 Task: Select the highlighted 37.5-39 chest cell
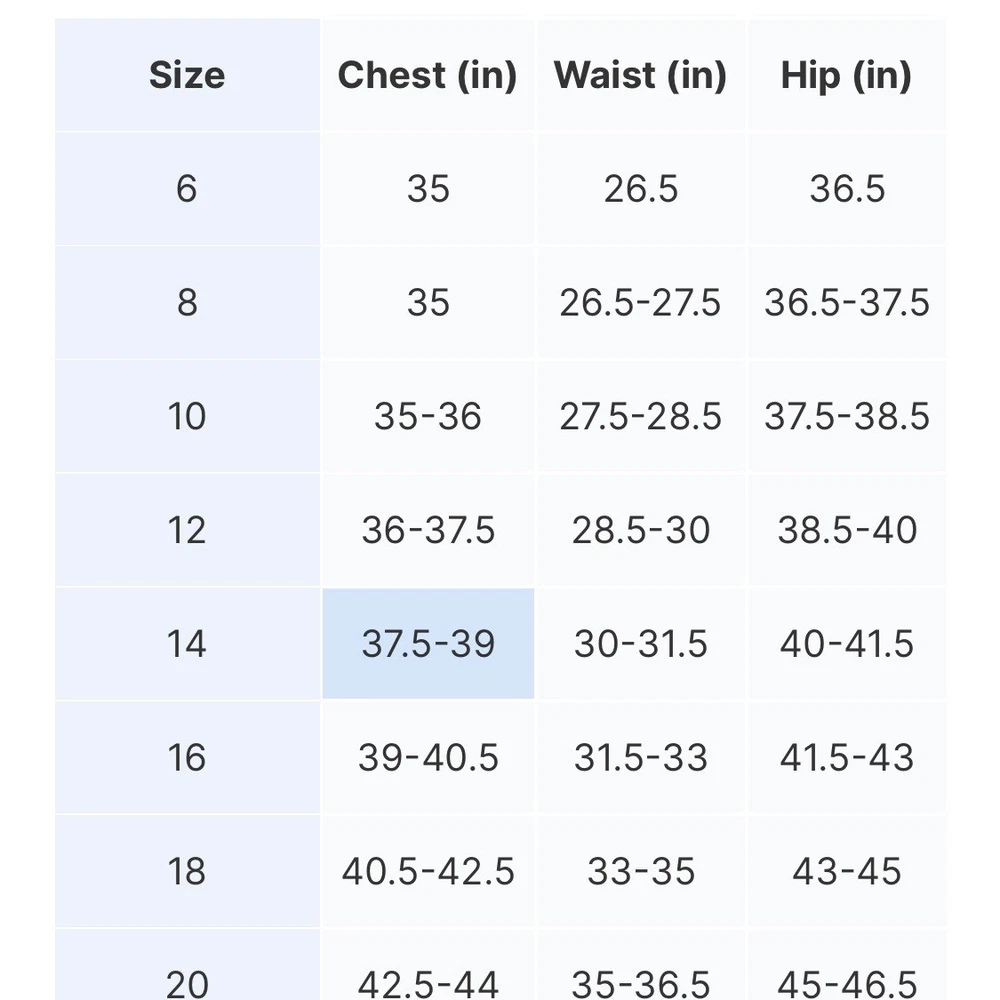click(x=428, y=643)
